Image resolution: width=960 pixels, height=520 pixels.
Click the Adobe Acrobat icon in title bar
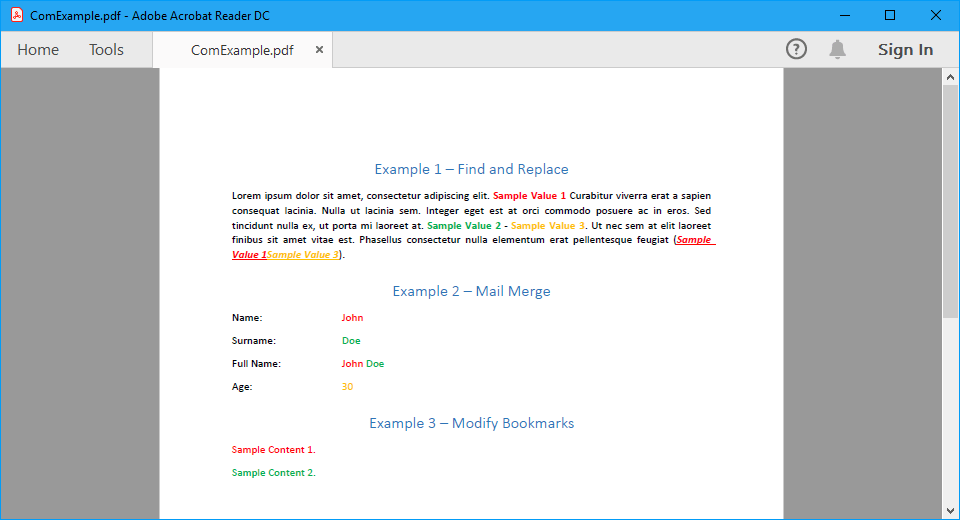point(17,15)
